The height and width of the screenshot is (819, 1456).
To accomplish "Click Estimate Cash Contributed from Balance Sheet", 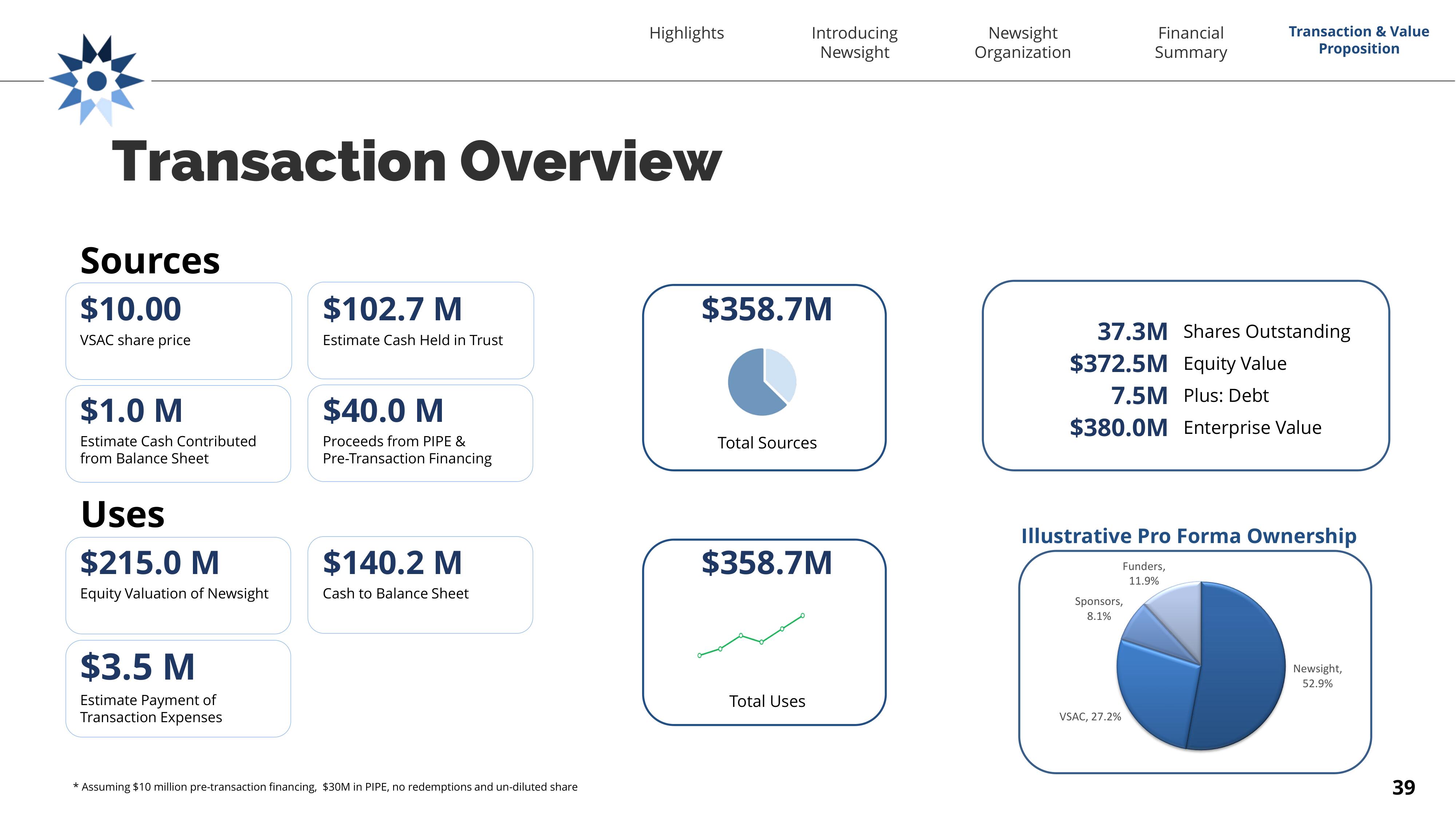I will 168,450.
